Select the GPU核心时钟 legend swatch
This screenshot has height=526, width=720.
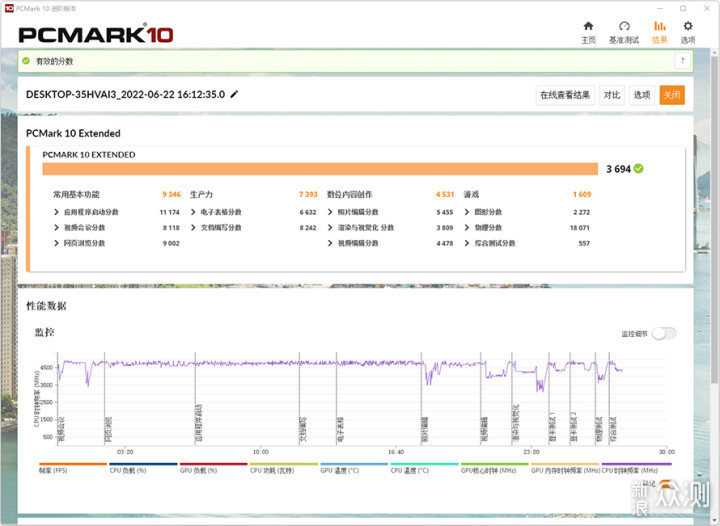coord(495,464)
